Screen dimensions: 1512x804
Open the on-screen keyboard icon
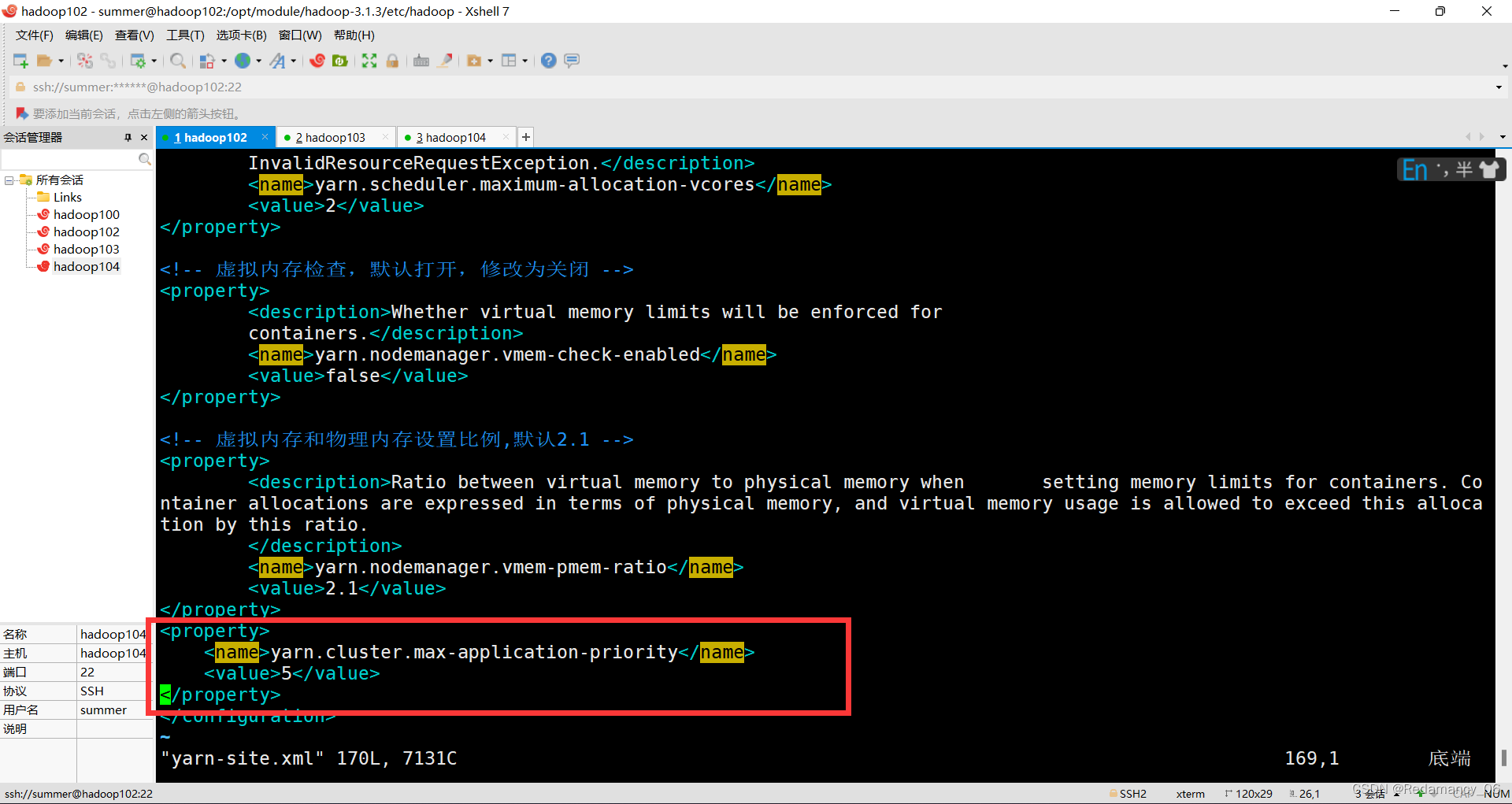[x=421, y=61]
